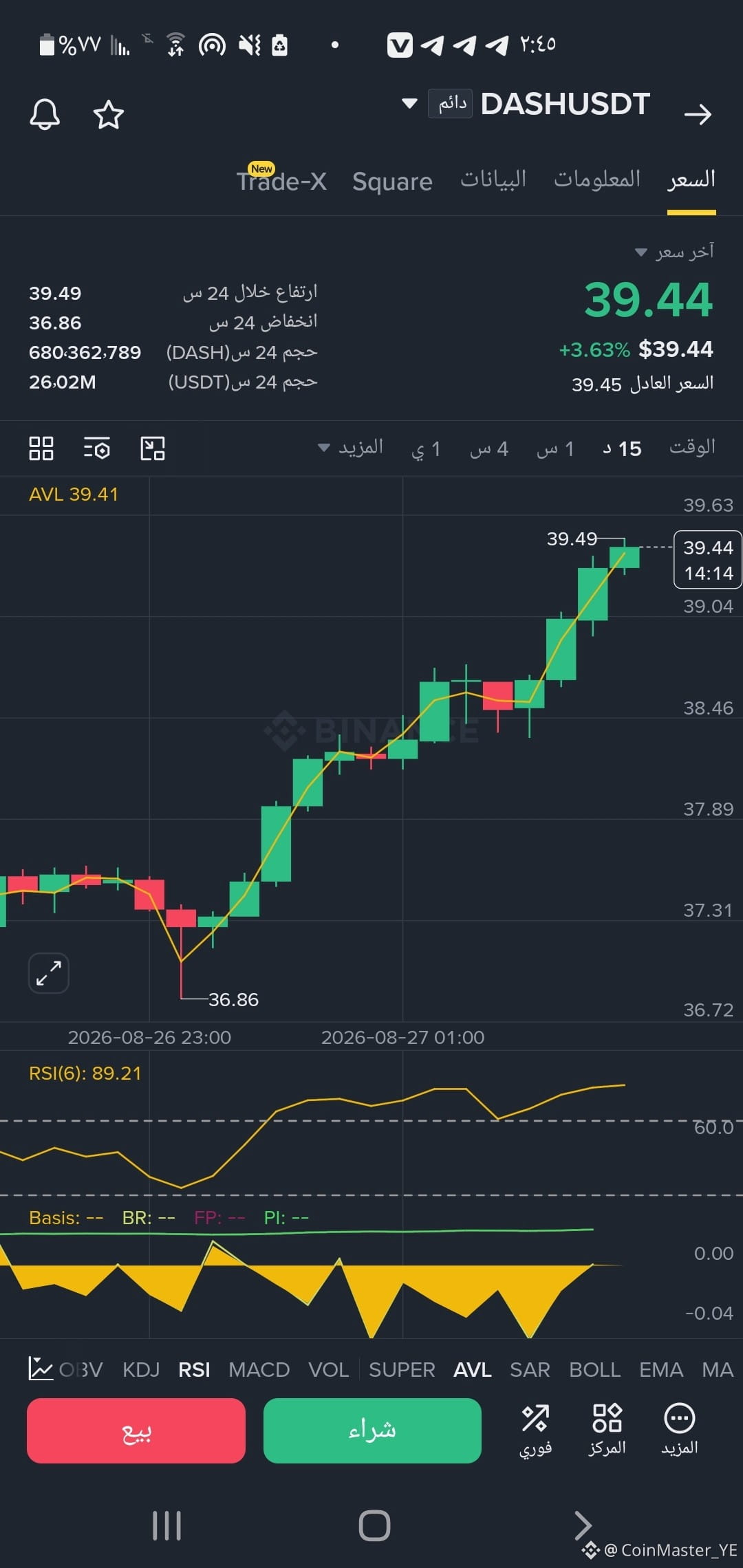Tap the battery status icon
This screenshot has height=1568, width=743.
click(x=47, y=45)
